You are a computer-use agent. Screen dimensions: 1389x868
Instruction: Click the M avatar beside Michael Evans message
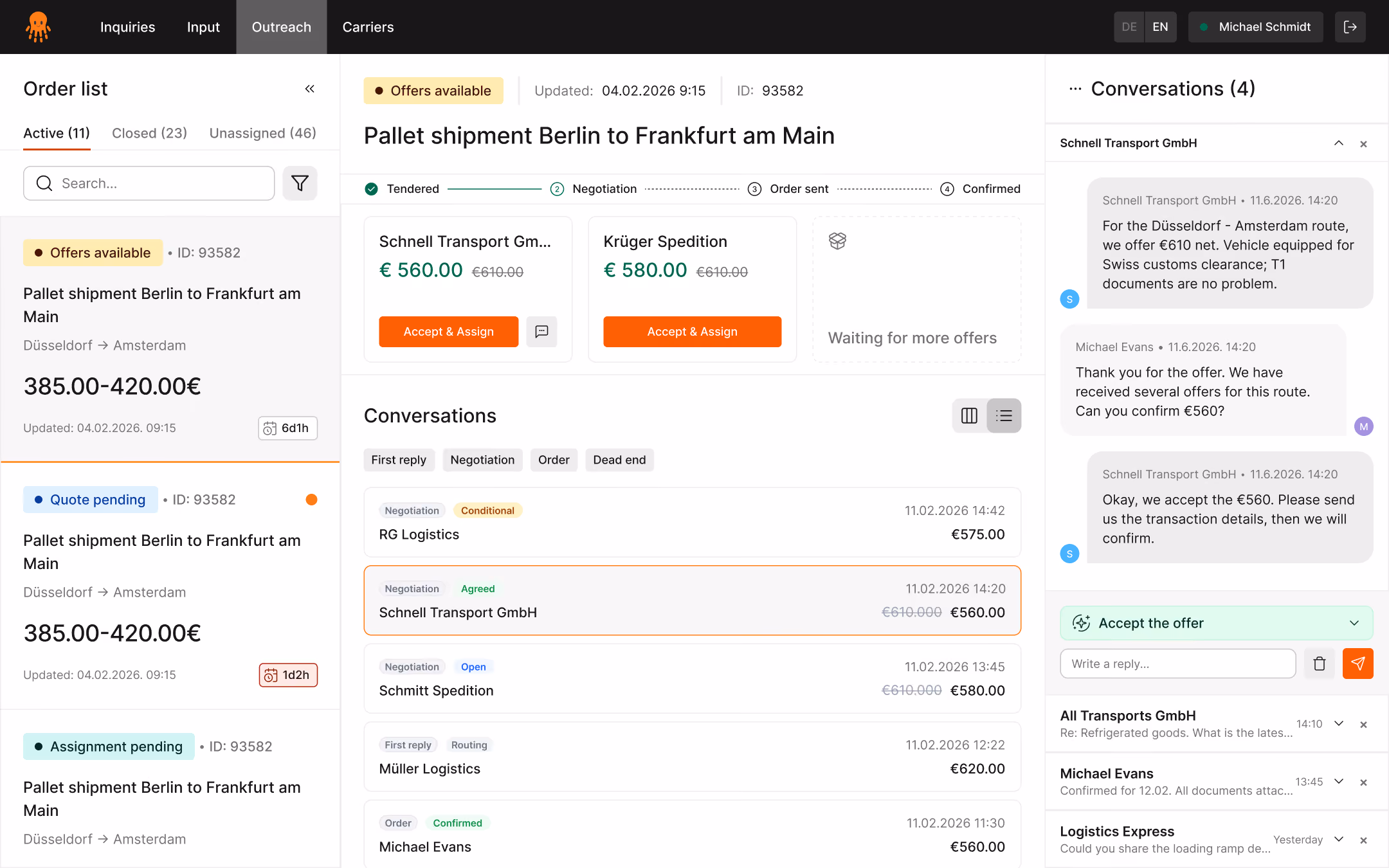point(1363,426)
